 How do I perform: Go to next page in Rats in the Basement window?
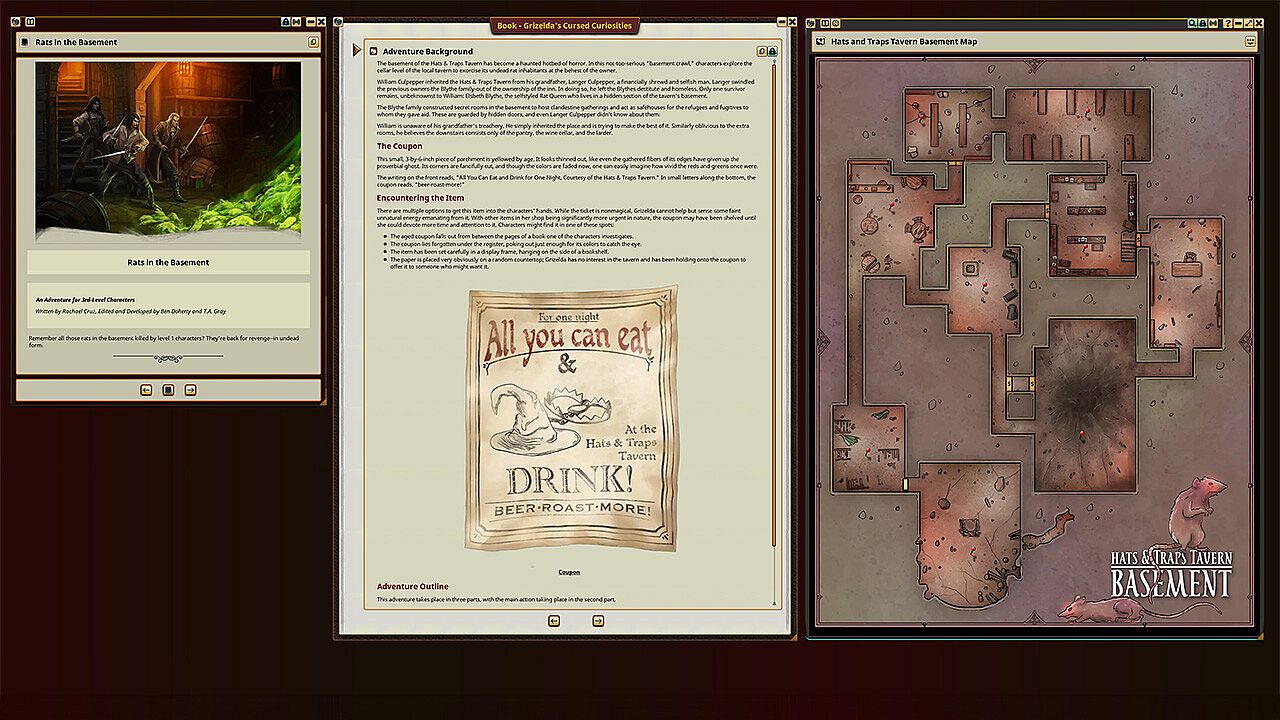pyautogui.click(x=190, y=390)
